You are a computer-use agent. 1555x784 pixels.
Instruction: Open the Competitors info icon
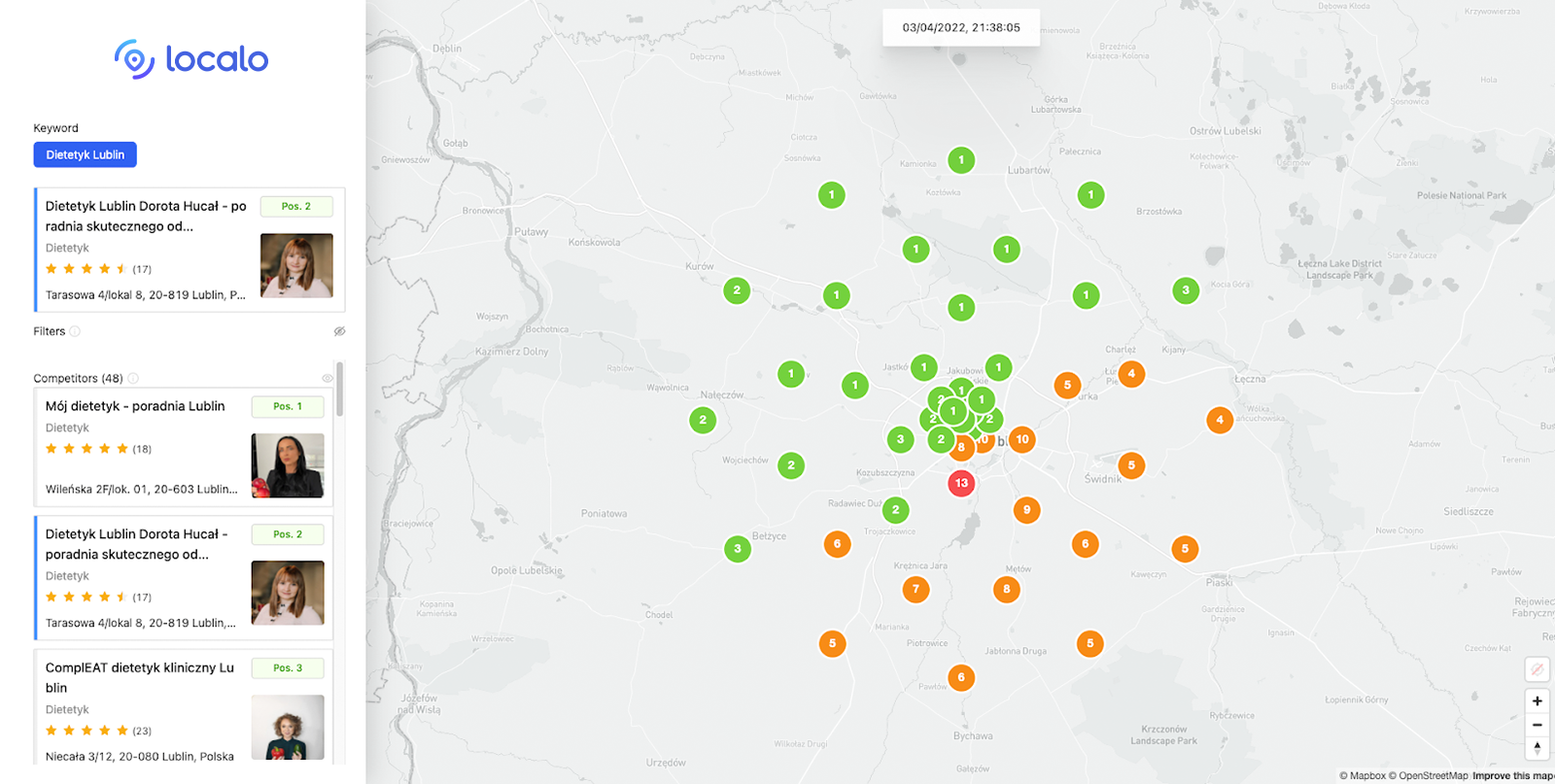133,378
